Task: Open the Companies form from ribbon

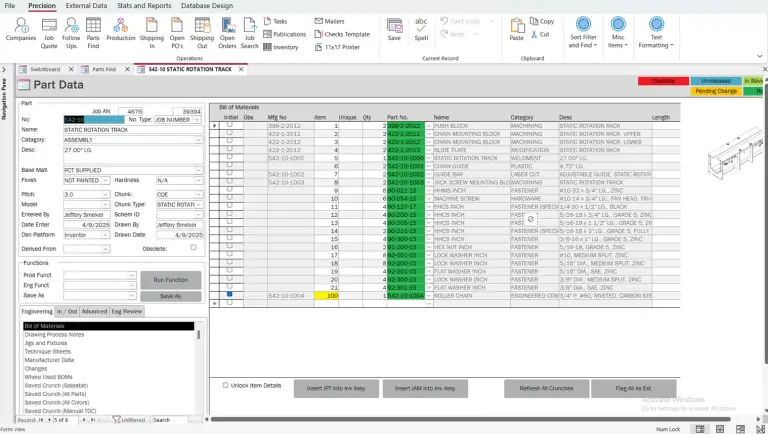Action: pos(21,29)
